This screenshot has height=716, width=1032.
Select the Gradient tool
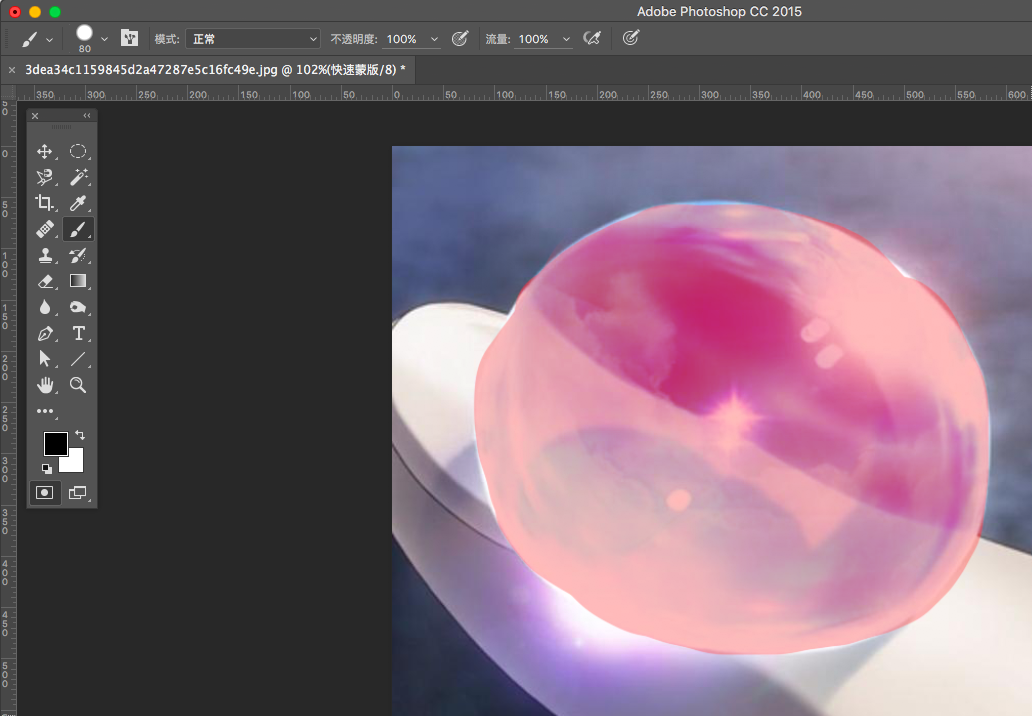tap(78, 282)
